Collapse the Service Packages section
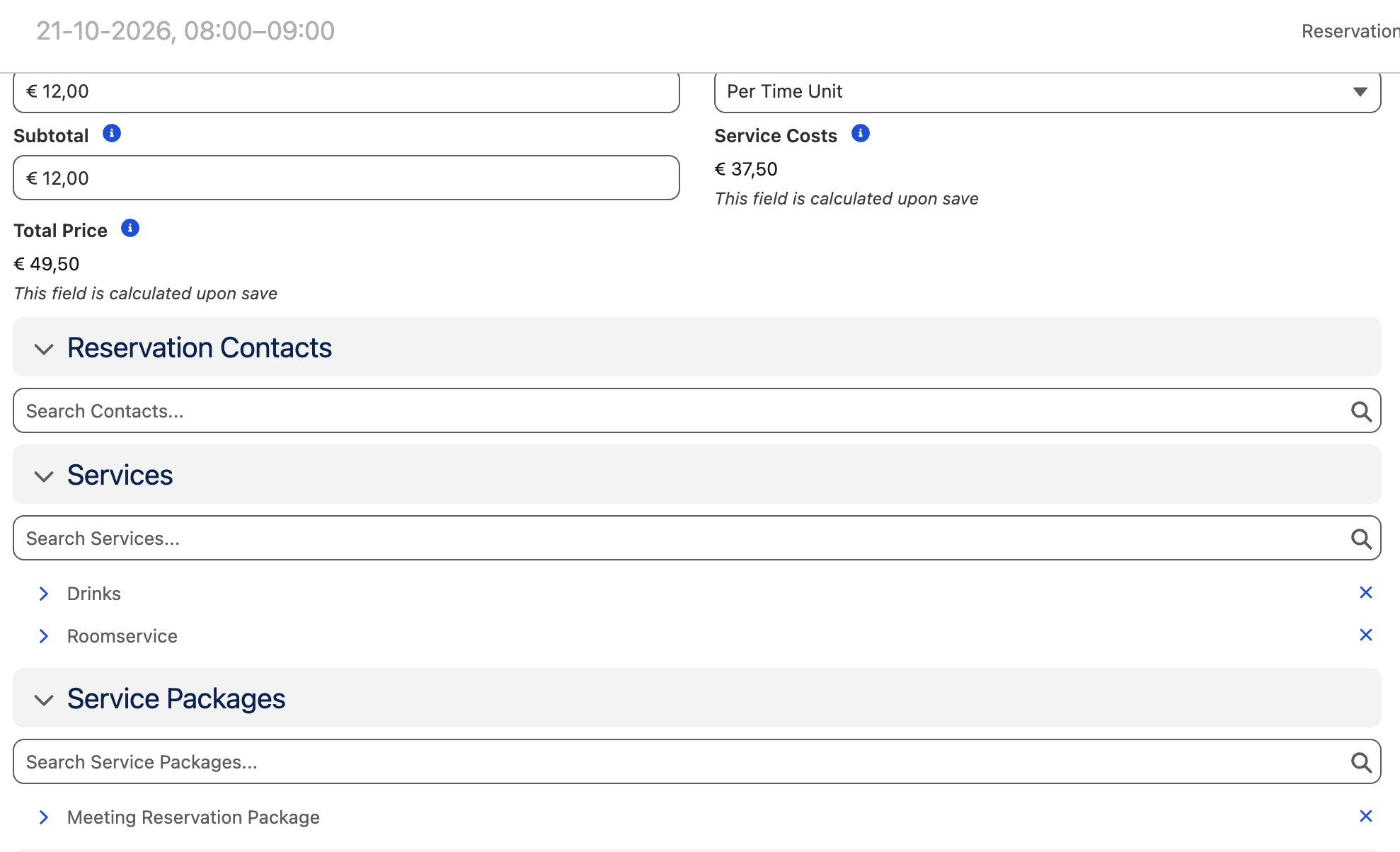Viewport: 1400px width, 852px height. pos(44,700)
